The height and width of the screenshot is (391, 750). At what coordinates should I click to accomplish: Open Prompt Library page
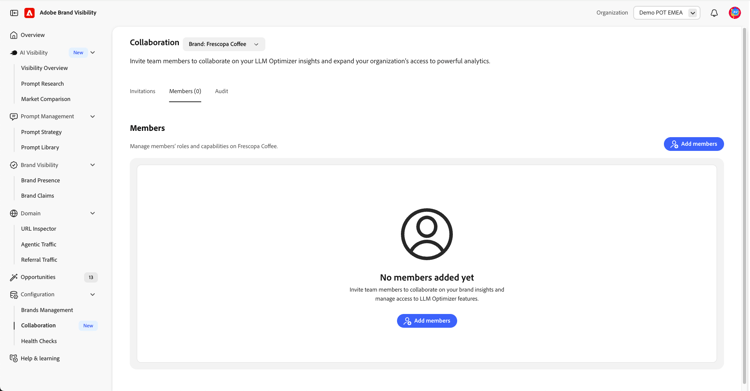pos(40,147)
